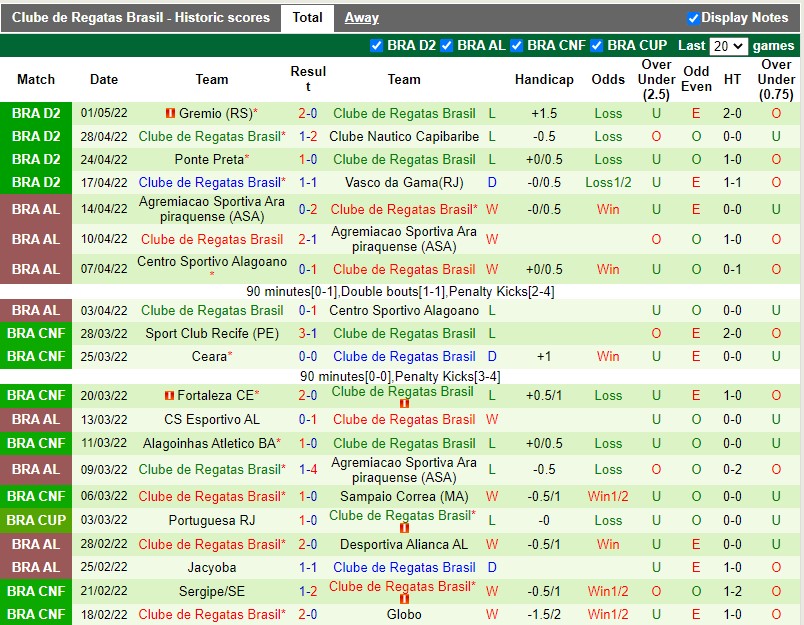This screenshot has height=625, width=804.
Task: Open Ceara team link
Action: [209, 356]
